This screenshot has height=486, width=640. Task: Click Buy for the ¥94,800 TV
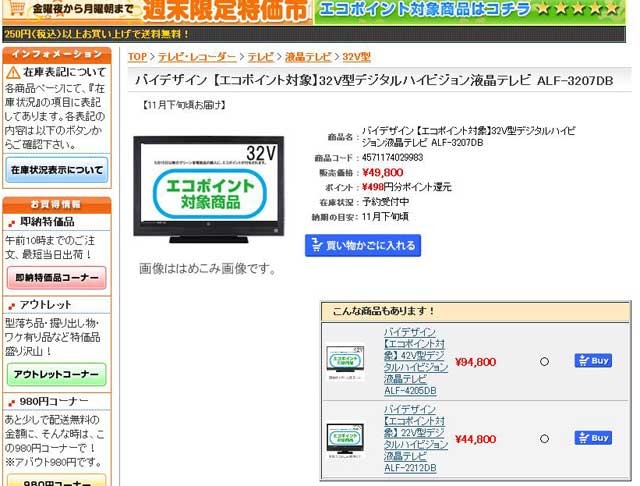[x=593, y=361]
